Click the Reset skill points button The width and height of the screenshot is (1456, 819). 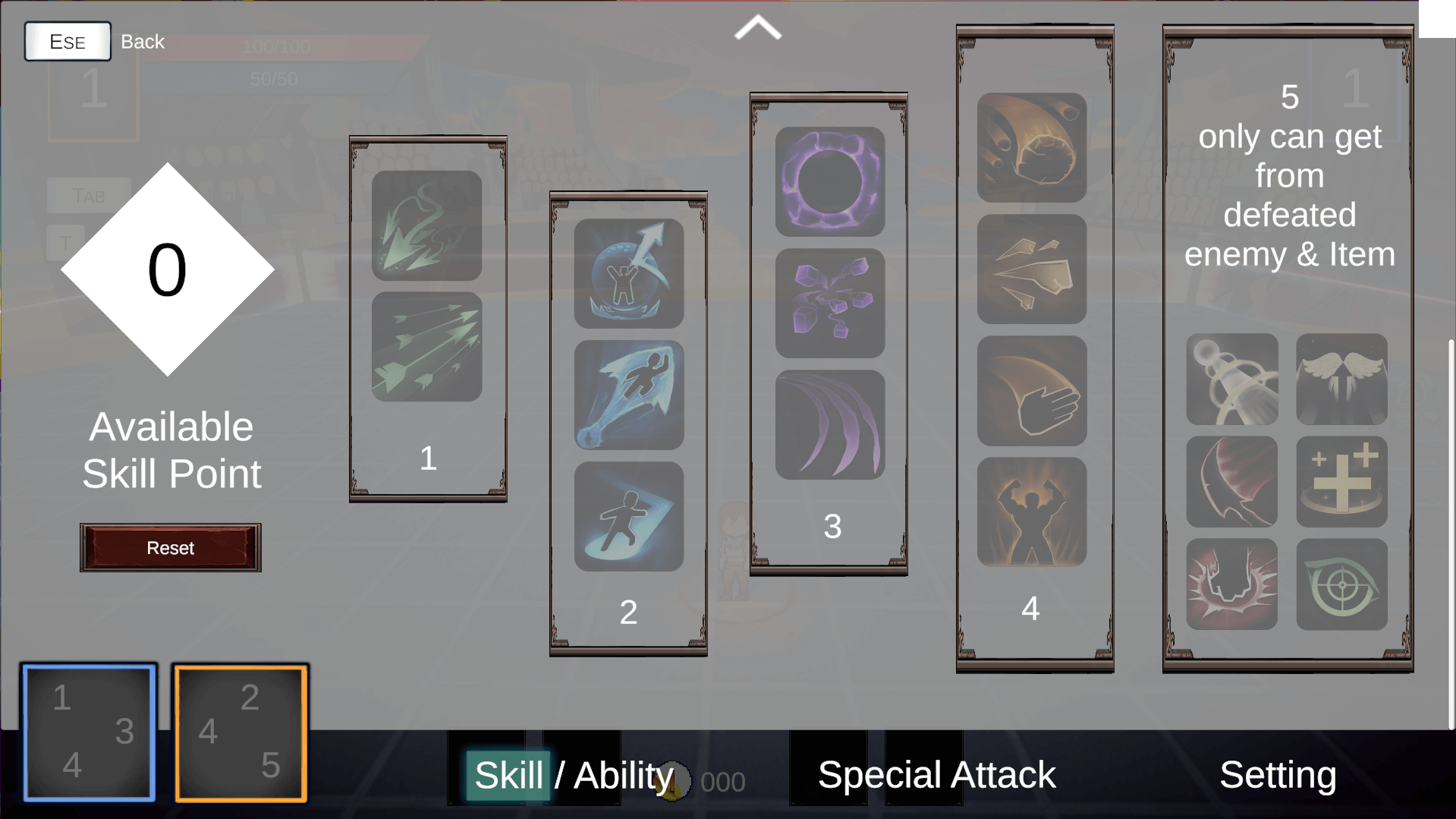[171, 547]
